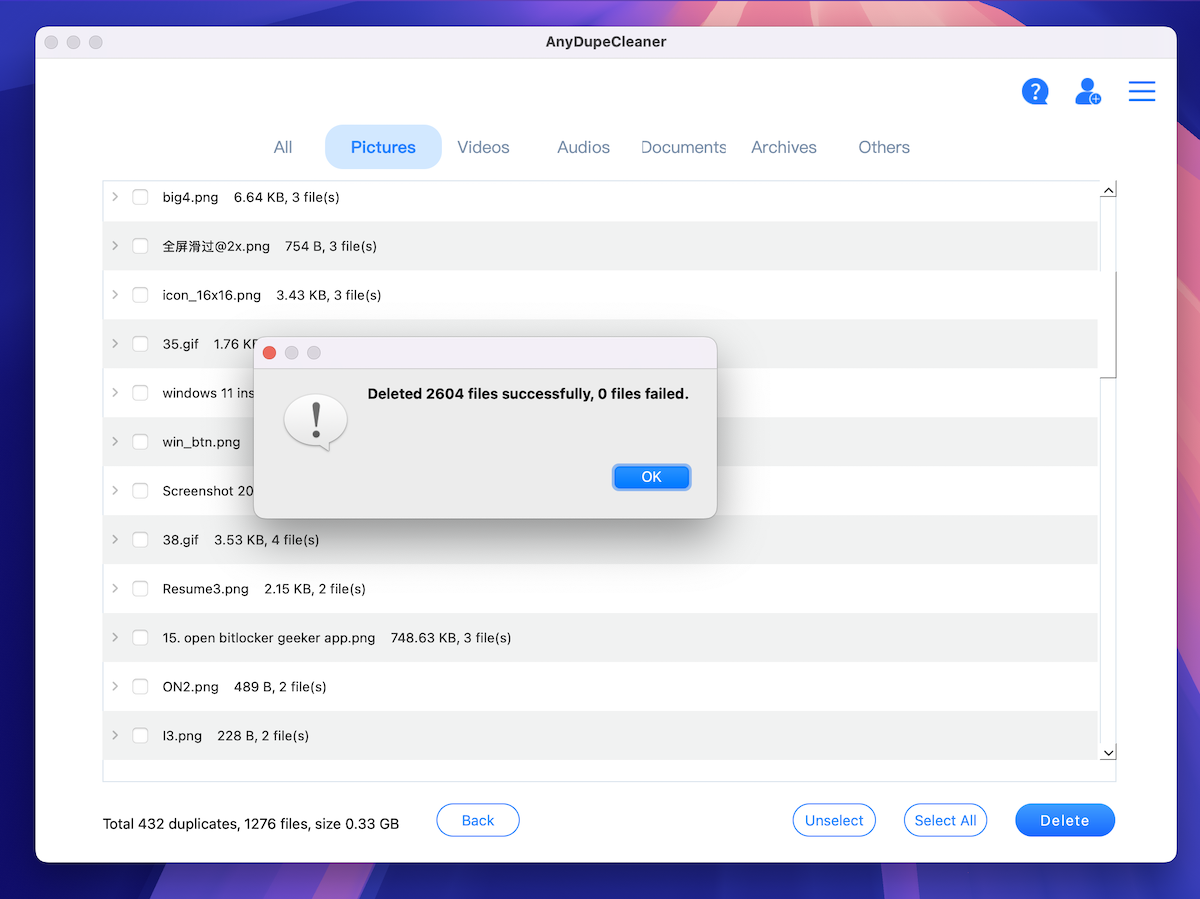Image resolution: width=1200 pixels, height=899 pixels.
Task: Expand the icon_16x16.png duplicate group
Action: (115, 295)
